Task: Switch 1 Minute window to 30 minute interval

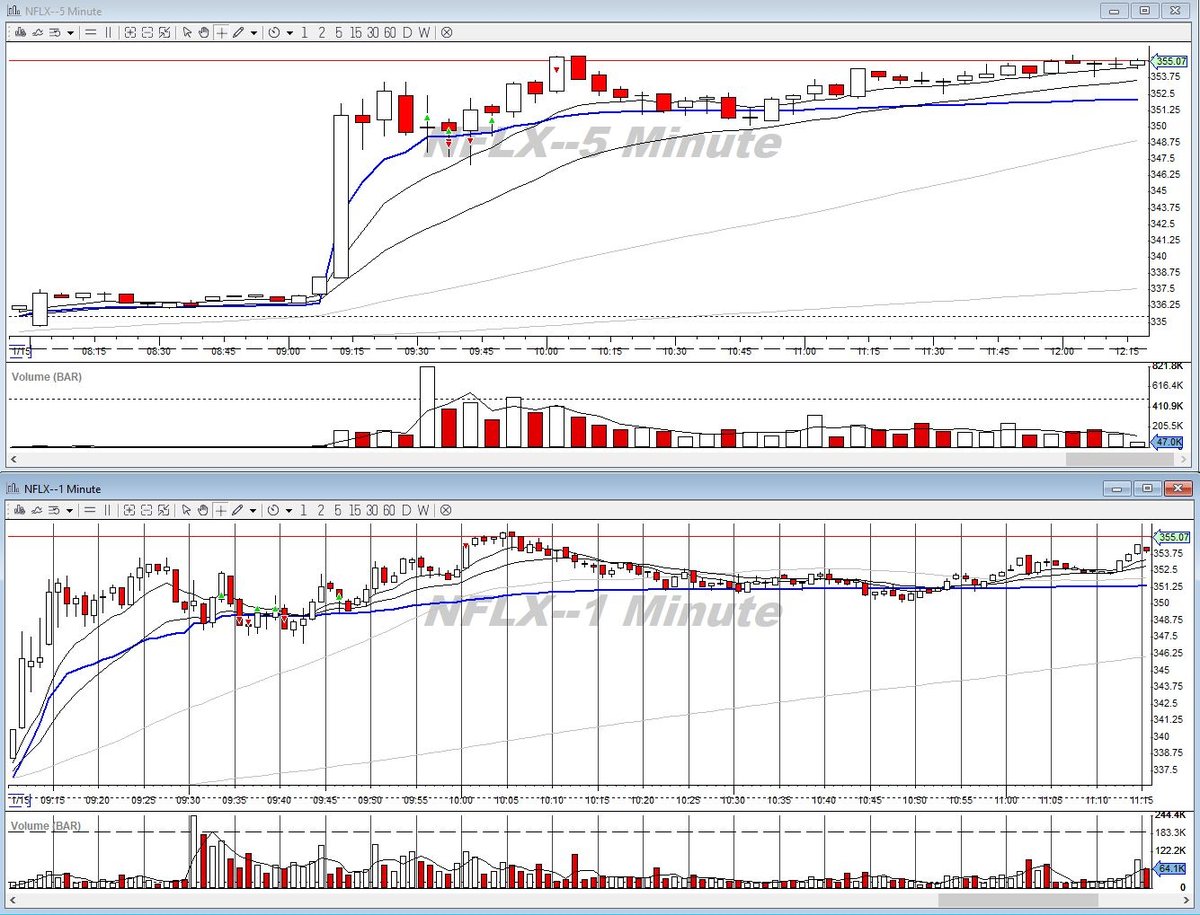Action: [x=372, y=510]
